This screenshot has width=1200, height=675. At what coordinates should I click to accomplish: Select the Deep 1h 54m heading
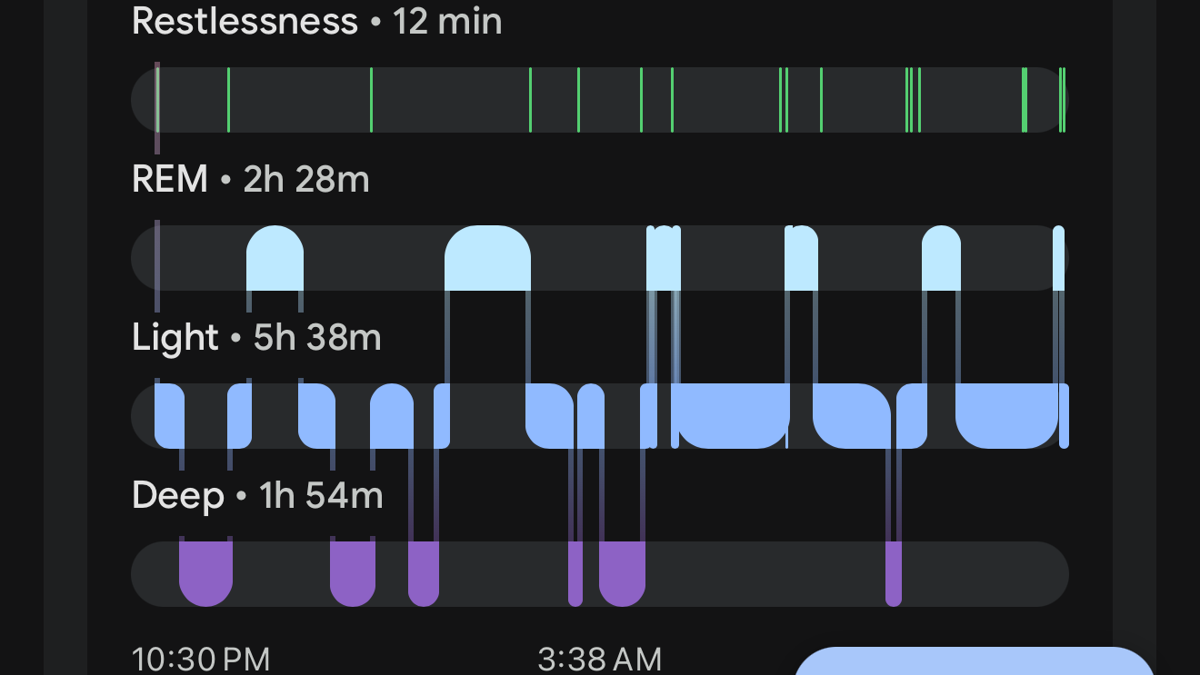(x=258, y=496)
